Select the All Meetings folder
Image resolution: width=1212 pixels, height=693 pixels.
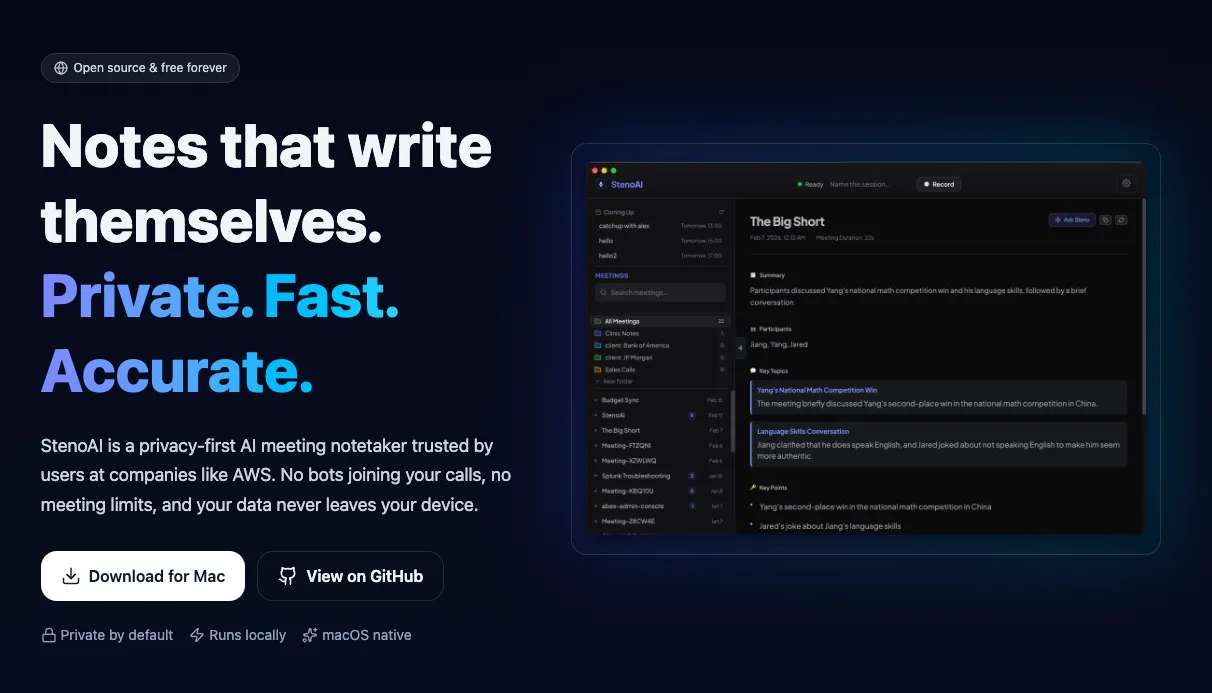coord(660,321)
